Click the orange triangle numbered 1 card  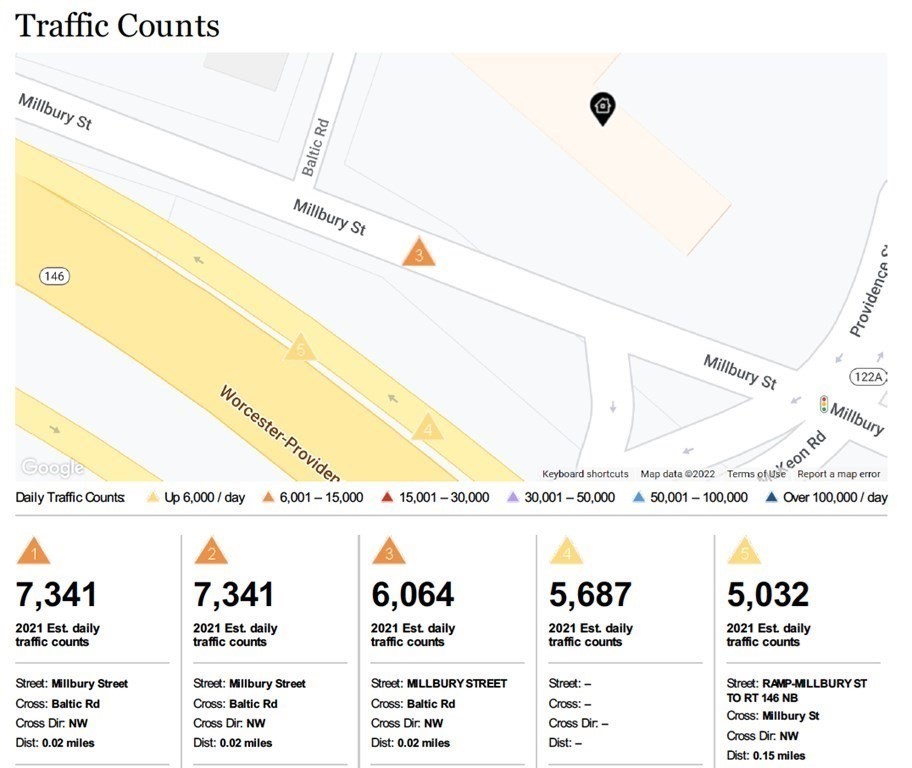pos(34,551)
